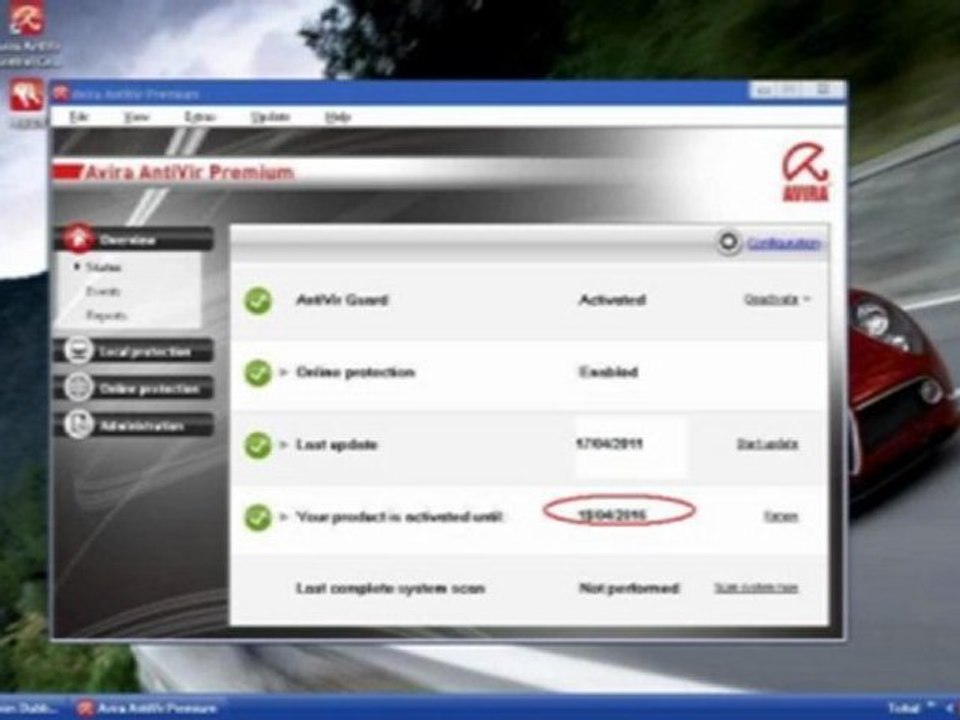Open the File menu

[79, 116]
